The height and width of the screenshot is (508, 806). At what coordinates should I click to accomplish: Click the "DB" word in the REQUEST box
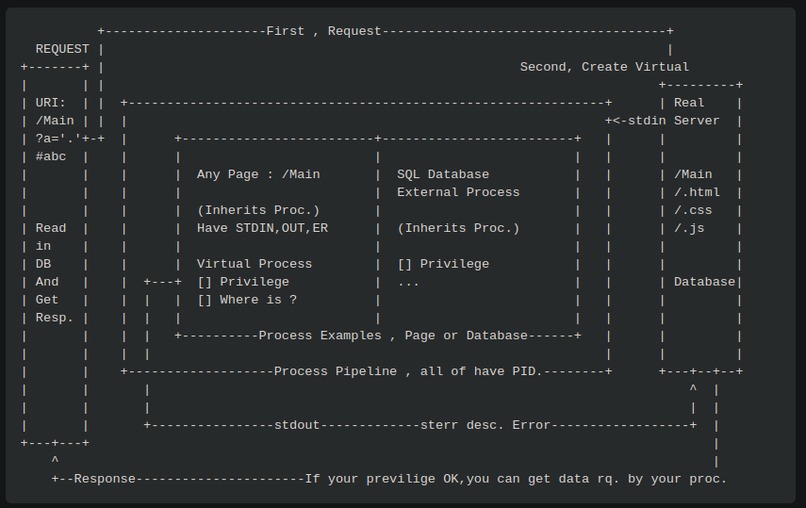click(x=43, y=264)
